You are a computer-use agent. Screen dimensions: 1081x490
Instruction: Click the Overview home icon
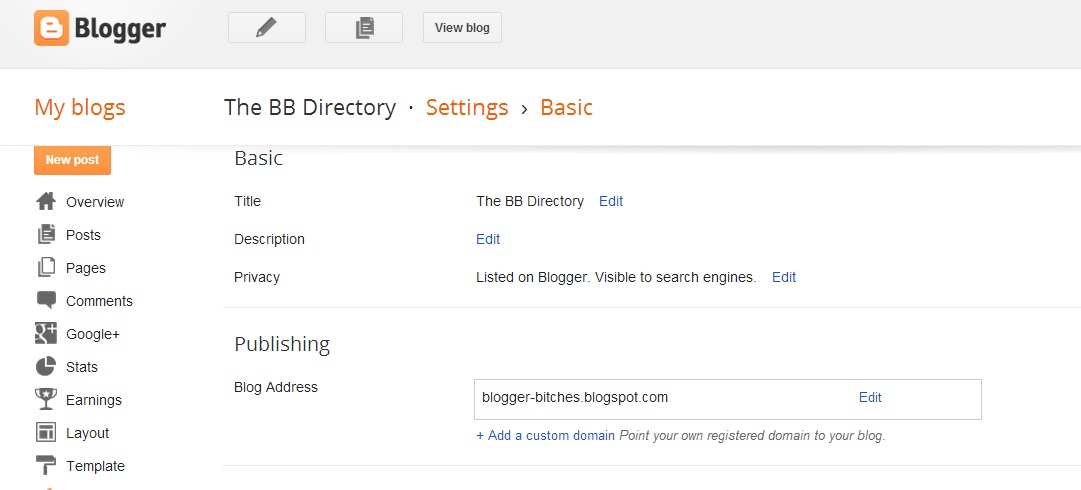pos(46,201)
